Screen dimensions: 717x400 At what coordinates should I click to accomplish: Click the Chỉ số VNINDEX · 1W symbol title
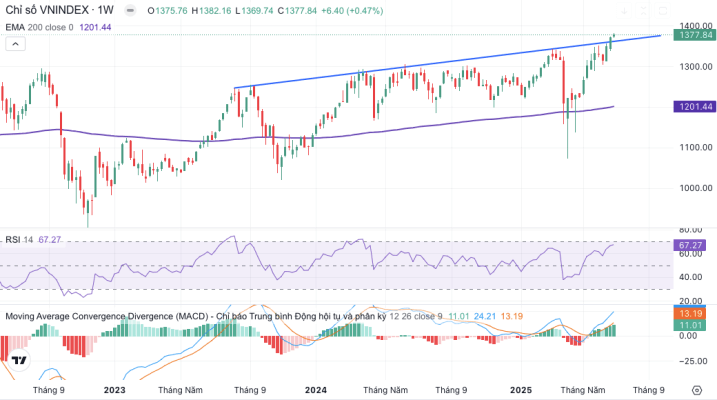(x=59, y=10)
